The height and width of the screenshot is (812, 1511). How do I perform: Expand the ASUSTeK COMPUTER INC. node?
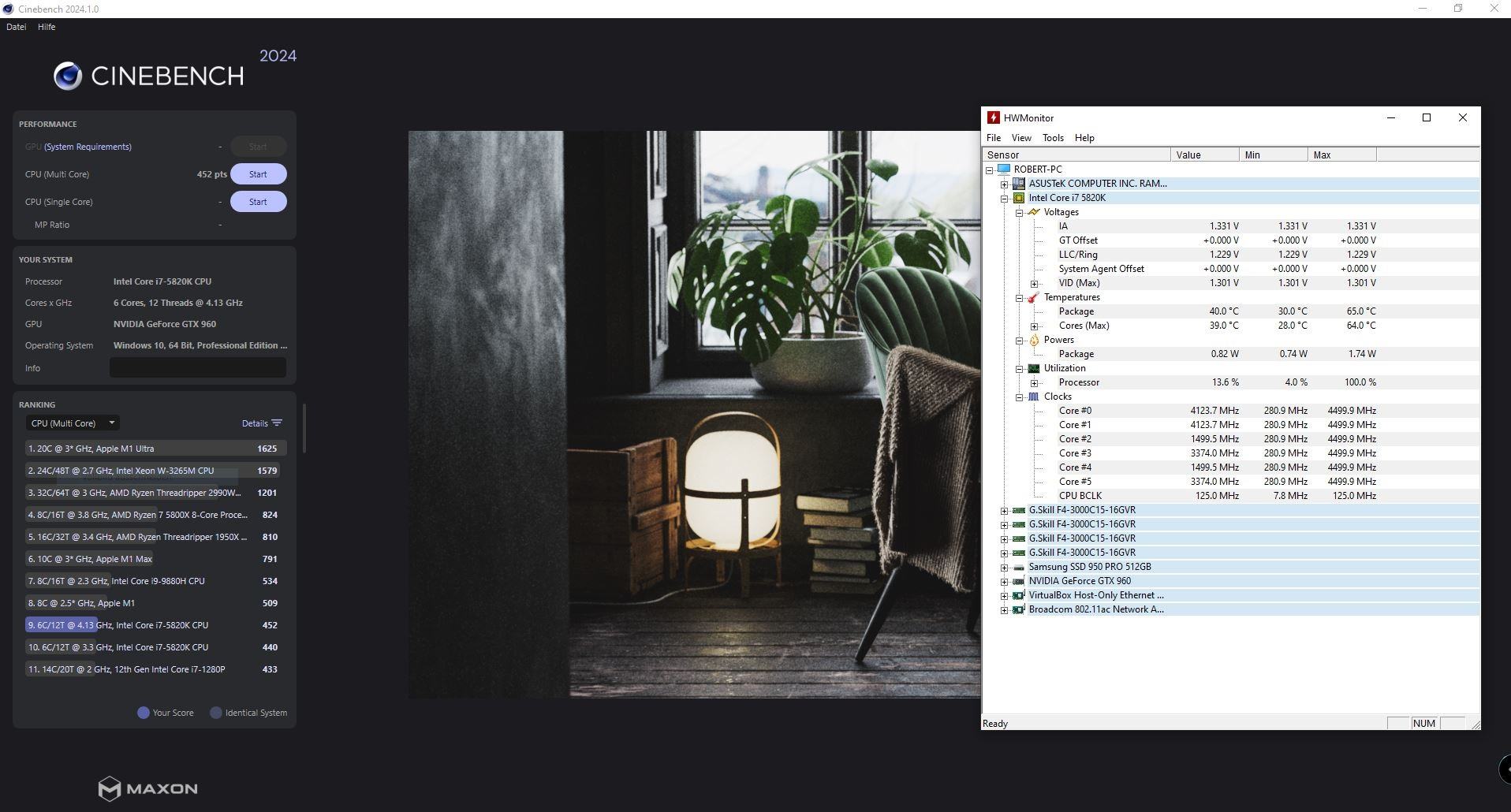tap(1005, 184)
